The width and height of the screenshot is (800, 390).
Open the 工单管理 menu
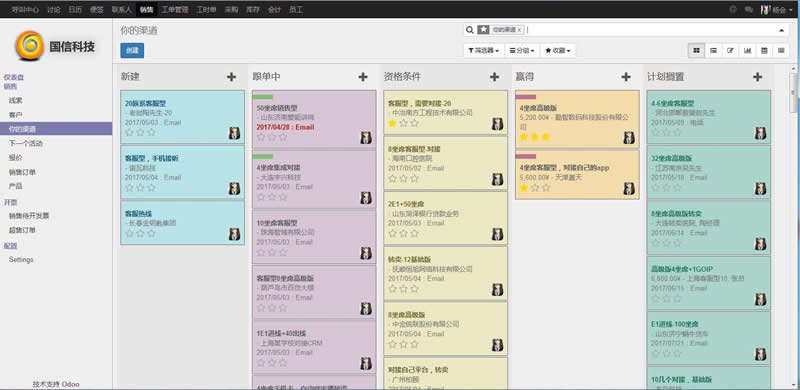(174, 9)
